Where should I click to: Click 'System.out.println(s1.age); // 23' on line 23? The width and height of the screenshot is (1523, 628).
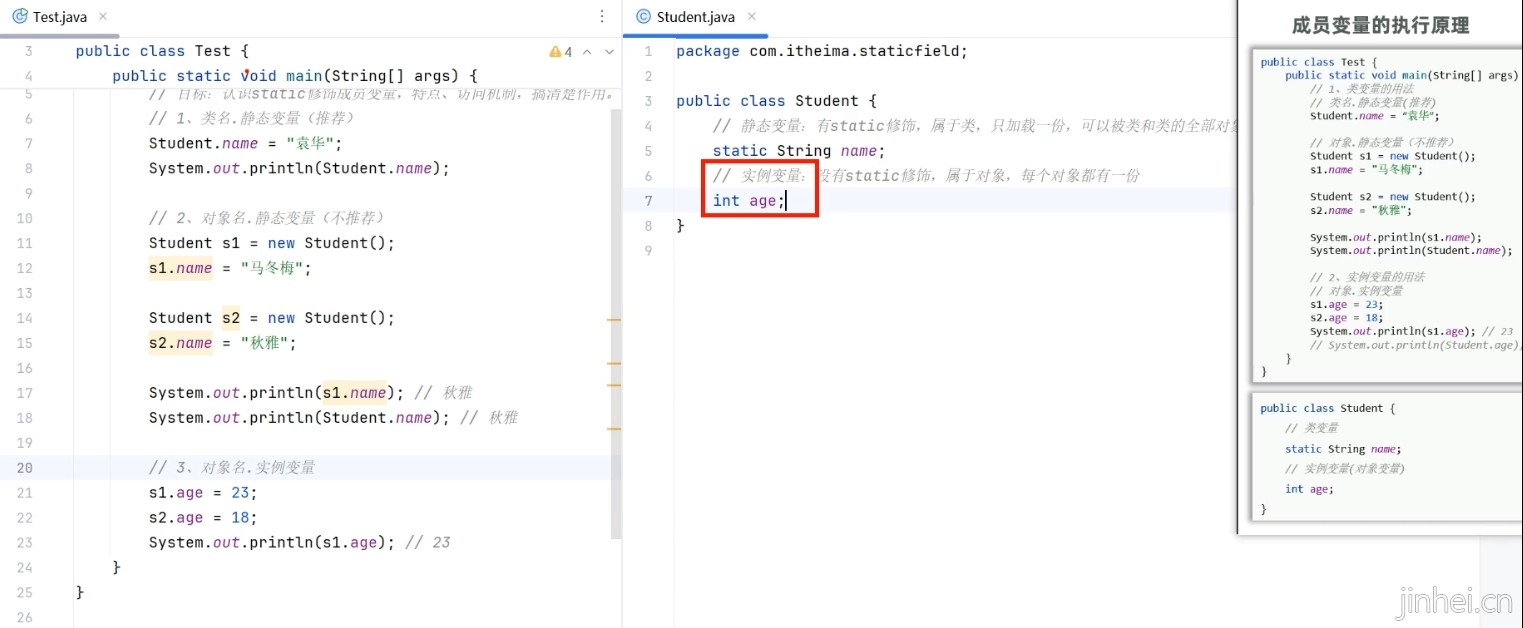pos(300,543)
